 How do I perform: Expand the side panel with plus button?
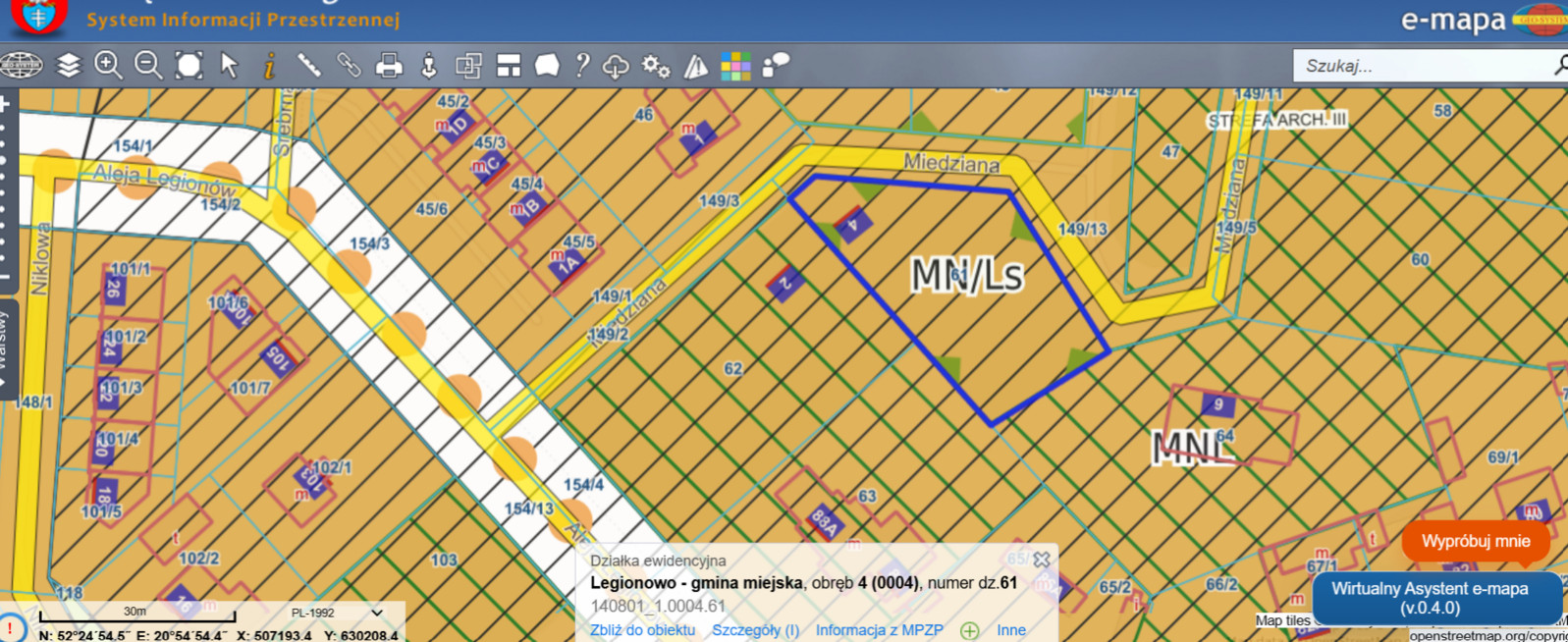point(5,103)
